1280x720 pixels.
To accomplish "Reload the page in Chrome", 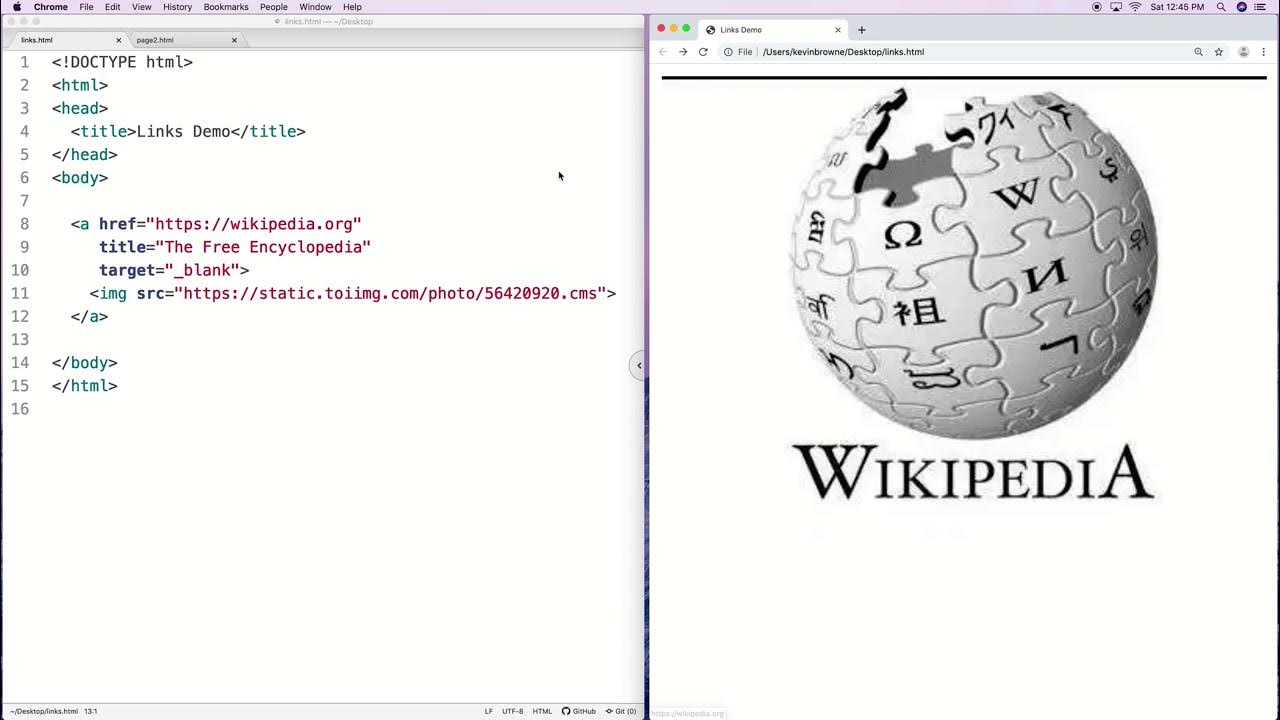I will click(703, 52).
